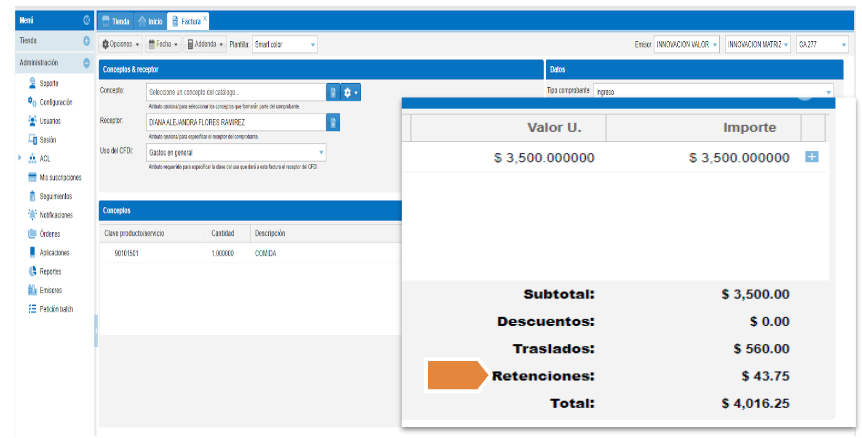Viewport: 862px width, 438px height.
Task: Click the plus icon next to Importe amount
Action: click(811, 157)
